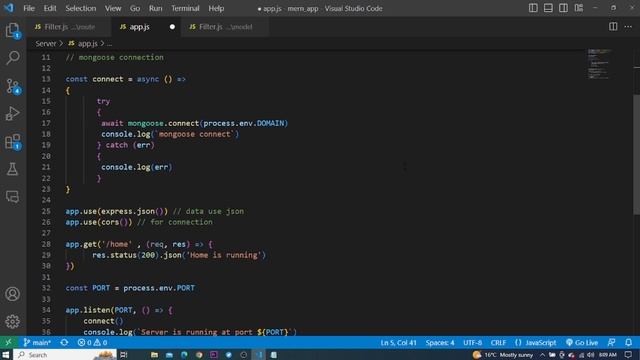
Task: Open the notifications bell
Action: coord(629,342)
